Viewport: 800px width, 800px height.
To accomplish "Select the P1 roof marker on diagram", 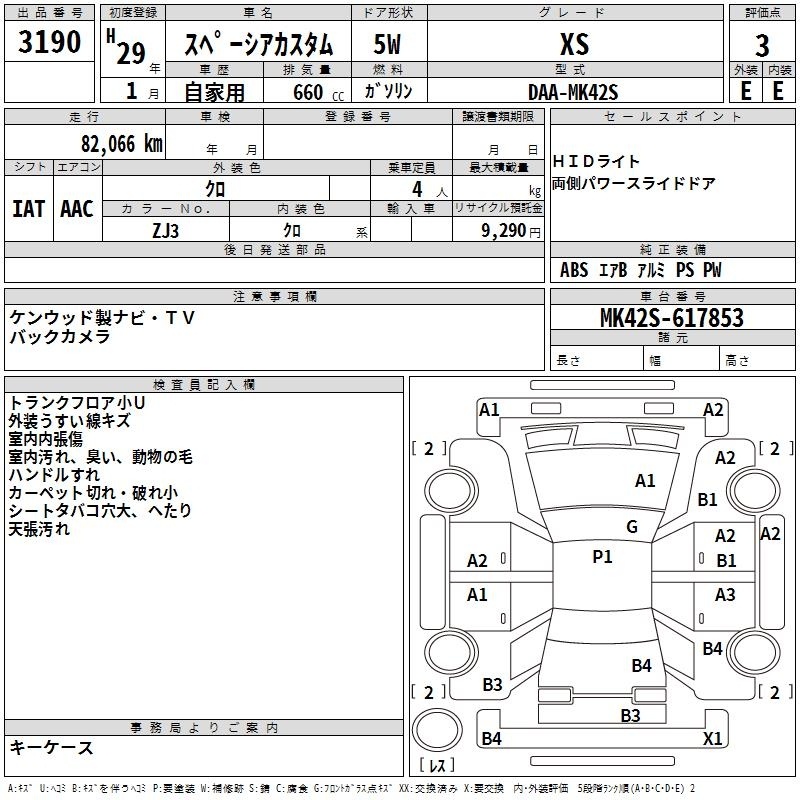I will point(602,557).
